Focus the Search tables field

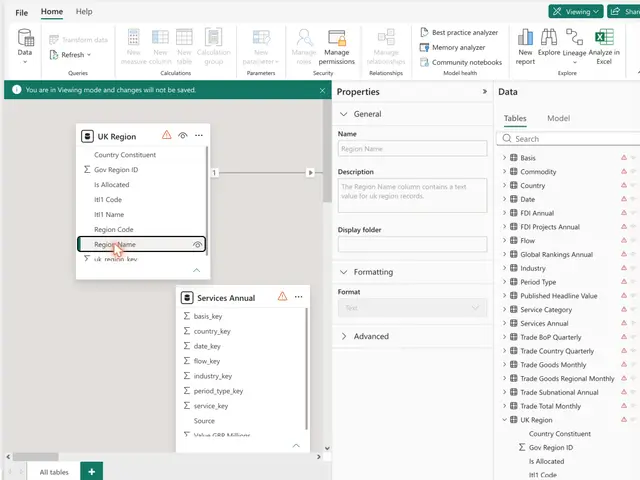pyautogui.click(x=569, y=139)
